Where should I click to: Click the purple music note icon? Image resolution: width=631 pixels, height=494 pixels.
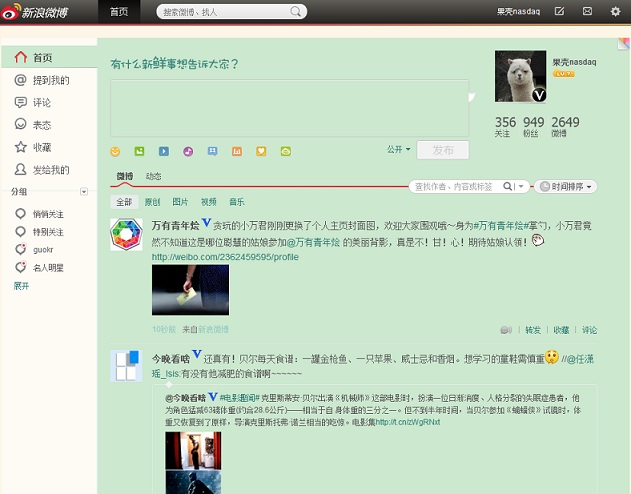pos(188,151)
